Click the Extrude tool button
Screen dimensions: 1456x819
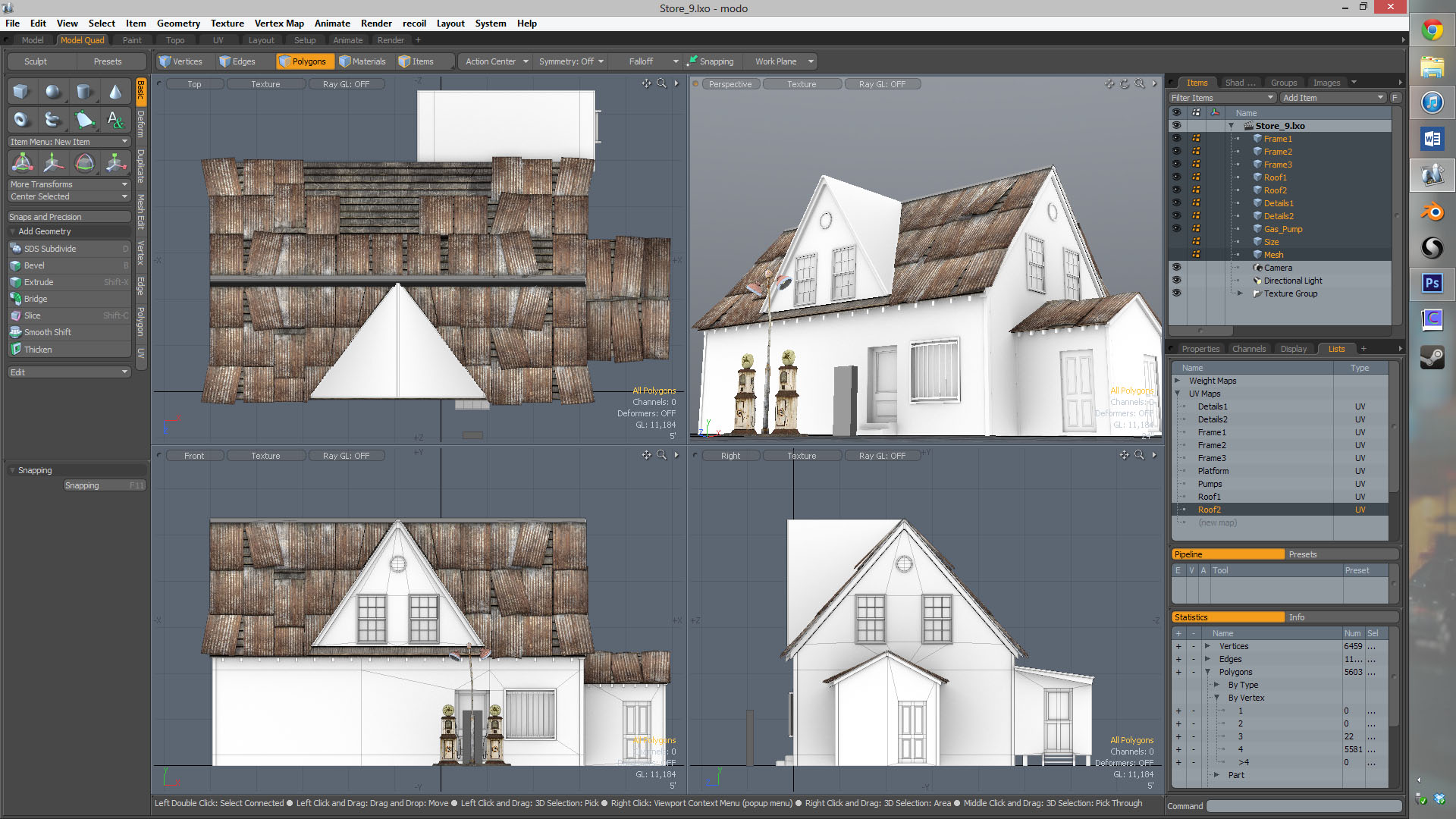pyautogui.click(x=39, y=282)
